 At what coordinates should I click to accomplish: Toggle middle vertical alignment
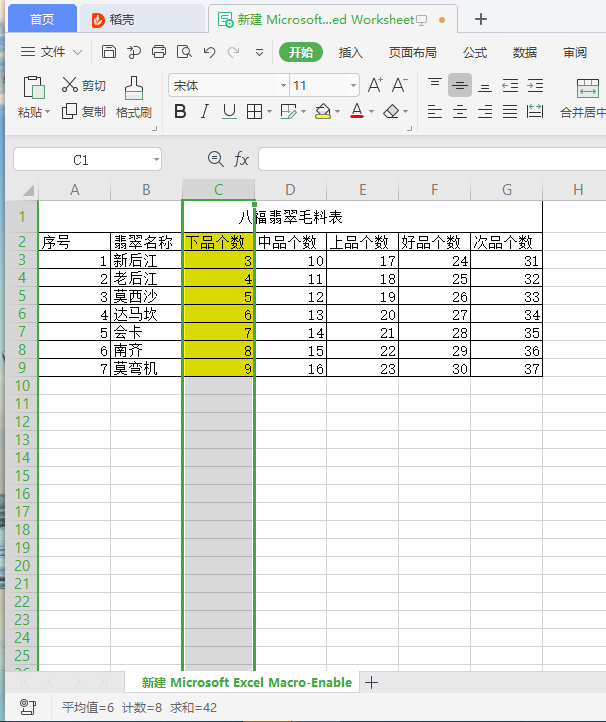point(460,85)
